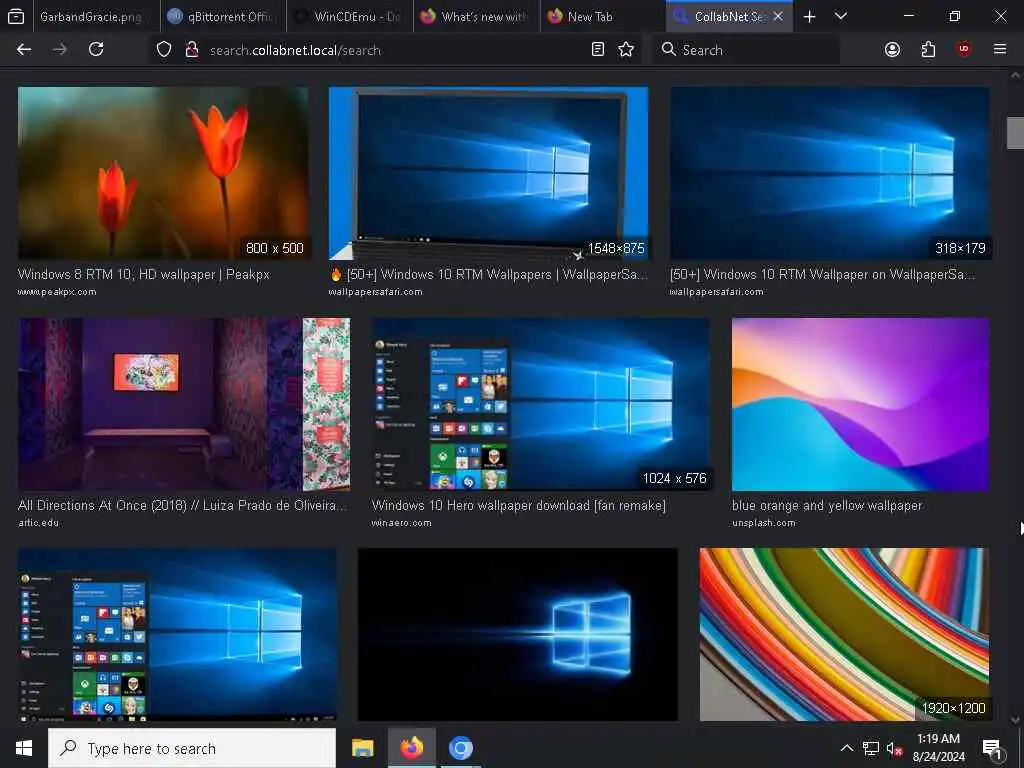Image resolution: width=1024 pixels, height=768 pixels.
Task: Open the colorful paper stripes 1920×1200 thumbnail
Action: (844, 634)
